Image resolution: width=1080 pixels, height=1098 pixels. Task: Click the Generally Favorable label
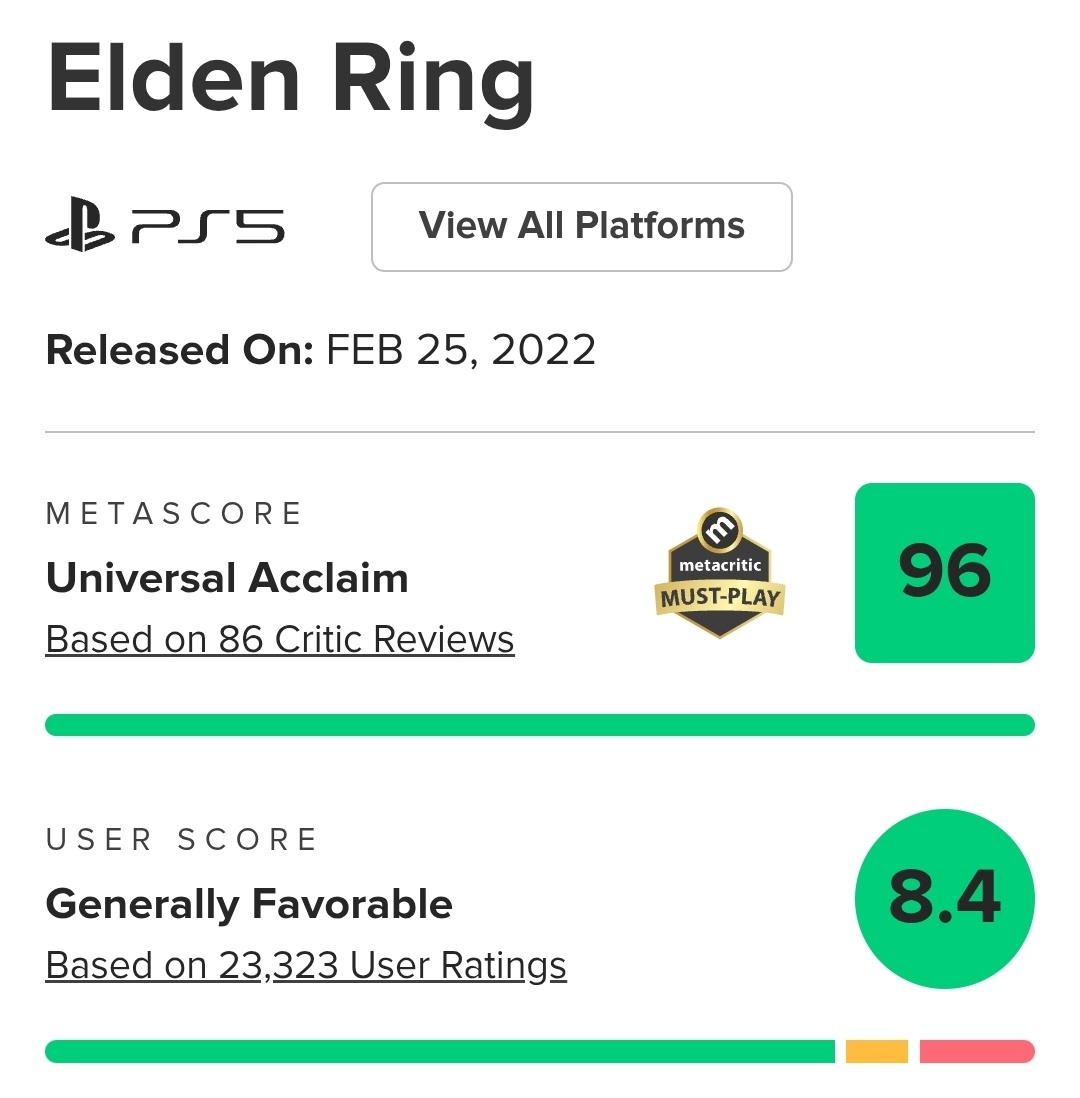coord(249,904)
